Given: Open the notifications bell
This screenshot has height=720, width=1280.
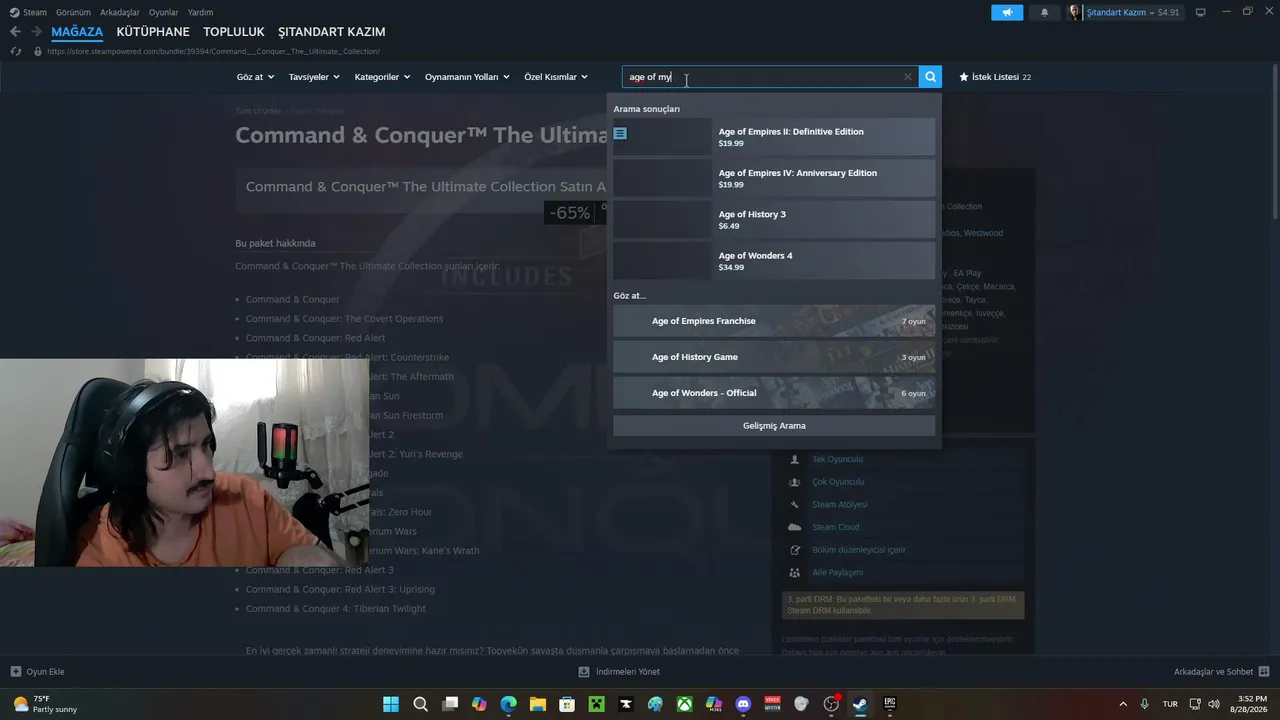Looking at the screenshot, I should click(x=1045, y=12).
